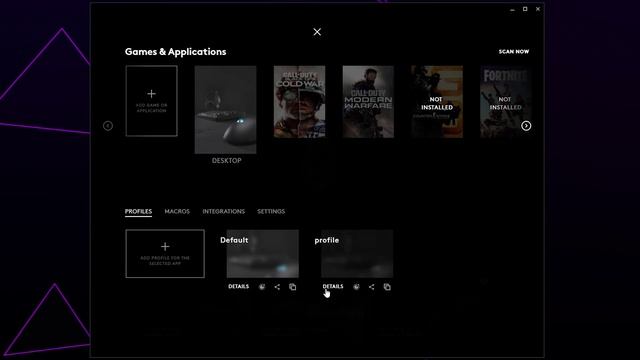Duplicate the Default profile
The height and width of the screenshot is (360, 640).
(293, 287)
